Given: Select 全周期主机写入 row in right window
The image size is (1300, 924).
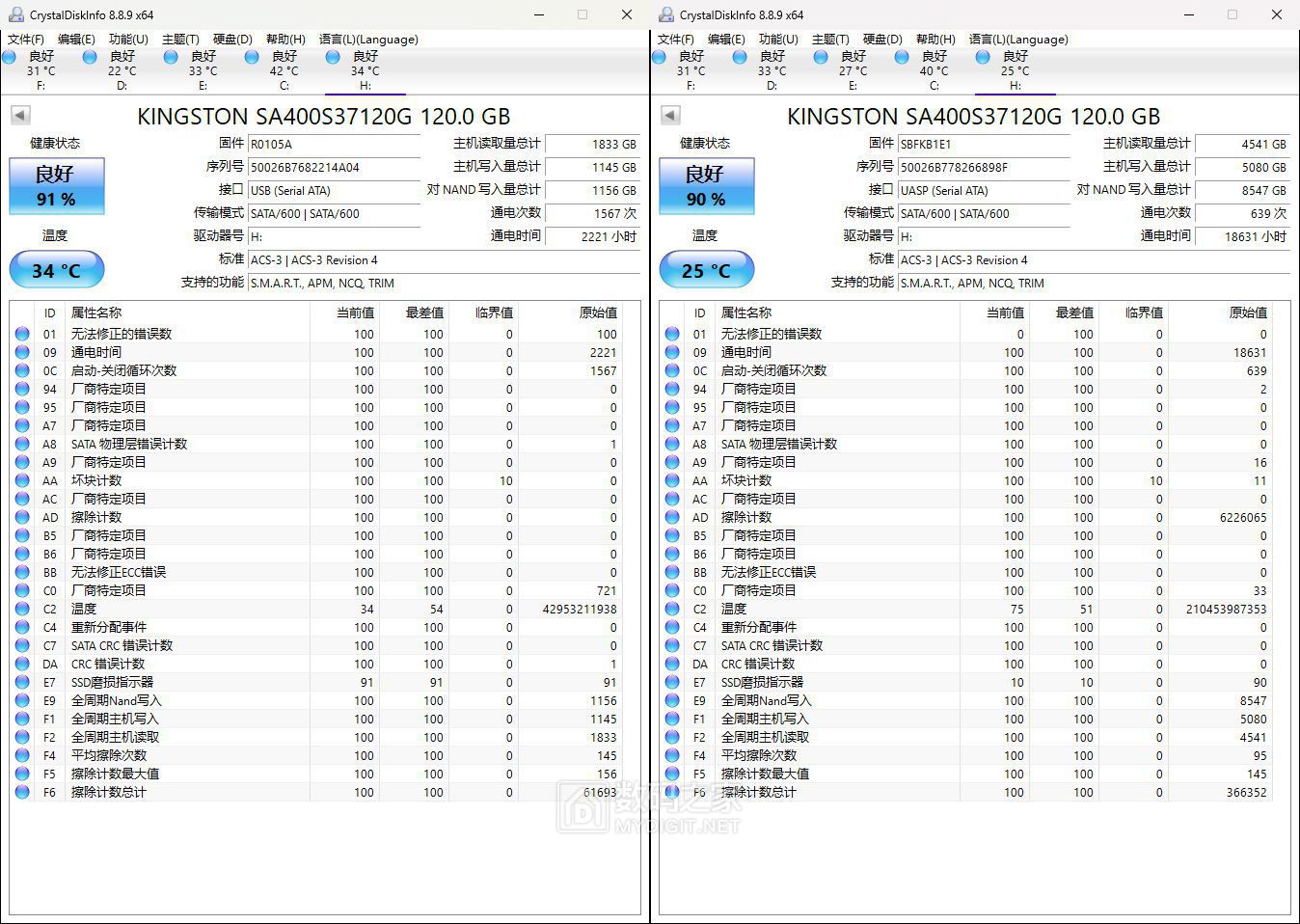Looking at the screenshot, I should point(966,719).
